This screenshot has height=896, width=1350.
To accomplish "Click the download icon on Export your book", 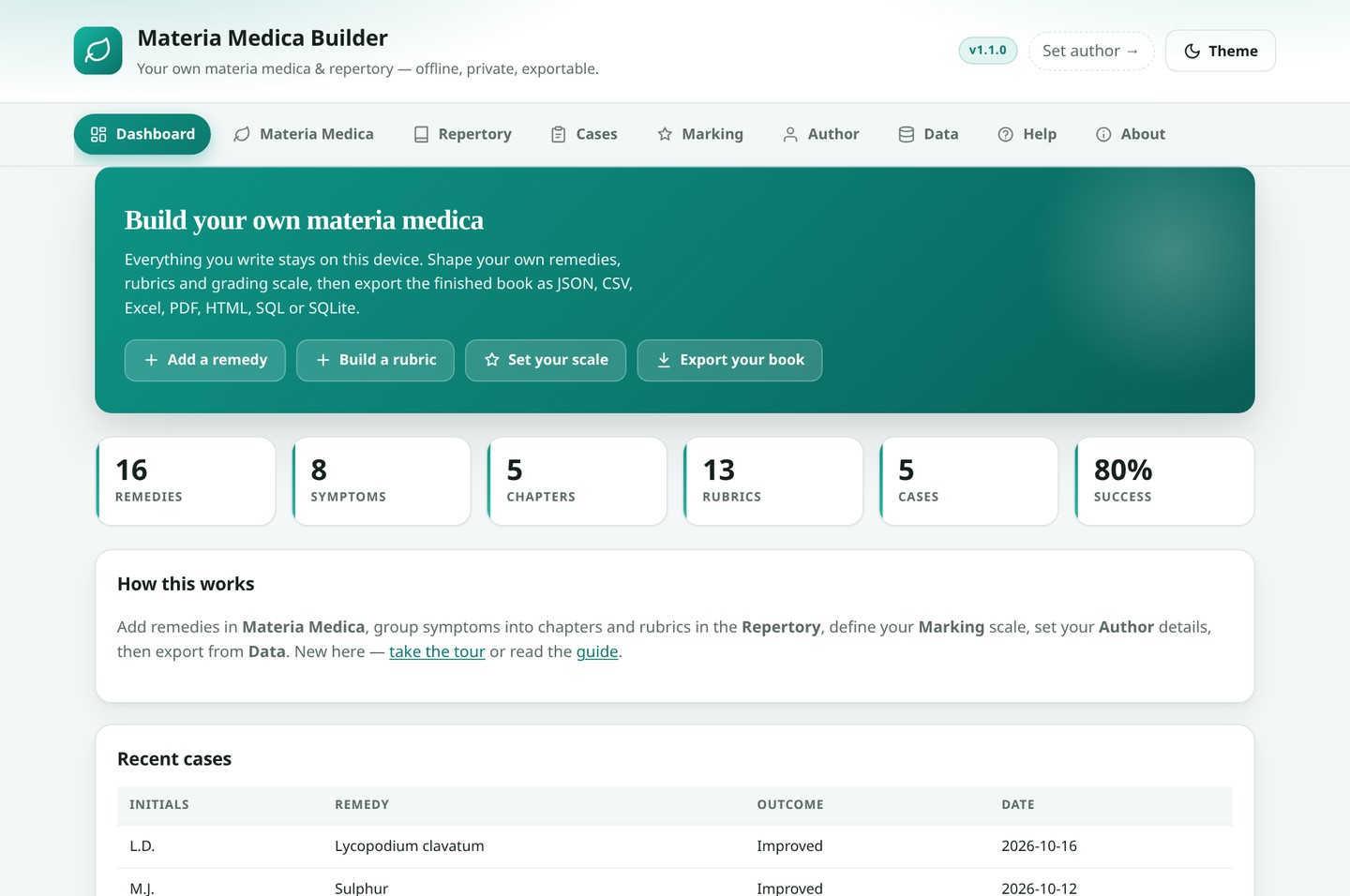I will [x=664, y=360].
